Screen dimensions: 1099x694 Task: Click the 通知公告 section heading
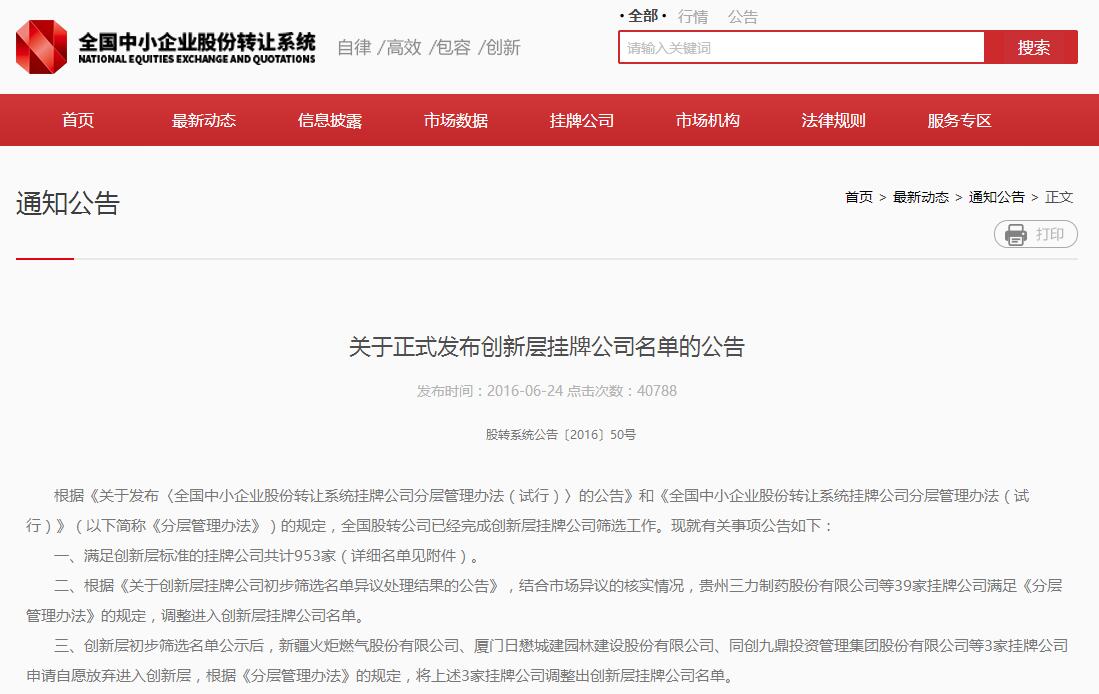[68, 203]
